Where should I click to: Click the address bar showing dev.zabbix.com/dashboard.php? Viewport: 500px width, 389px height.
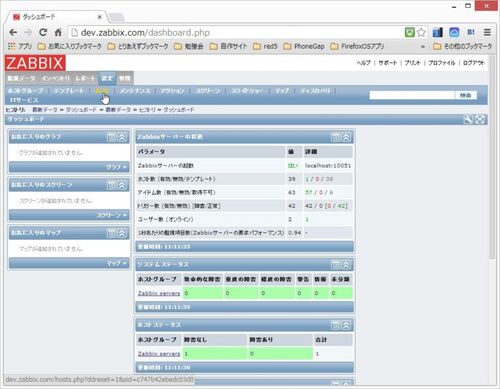(x=236, y=32)
